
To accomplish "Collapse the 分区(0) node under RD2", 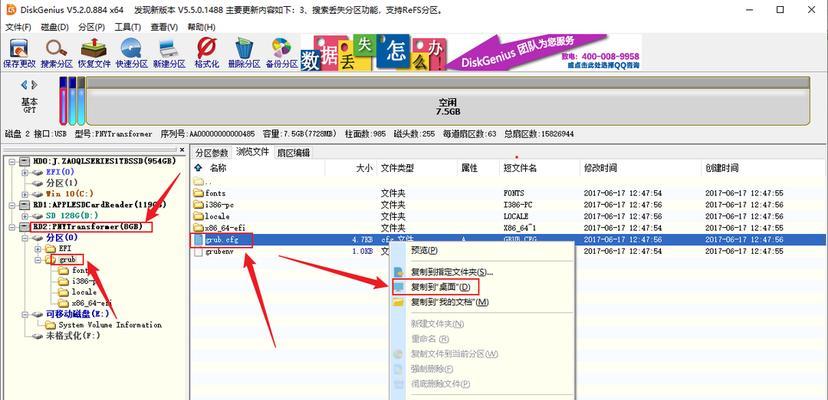I will (x=24, y=238).
